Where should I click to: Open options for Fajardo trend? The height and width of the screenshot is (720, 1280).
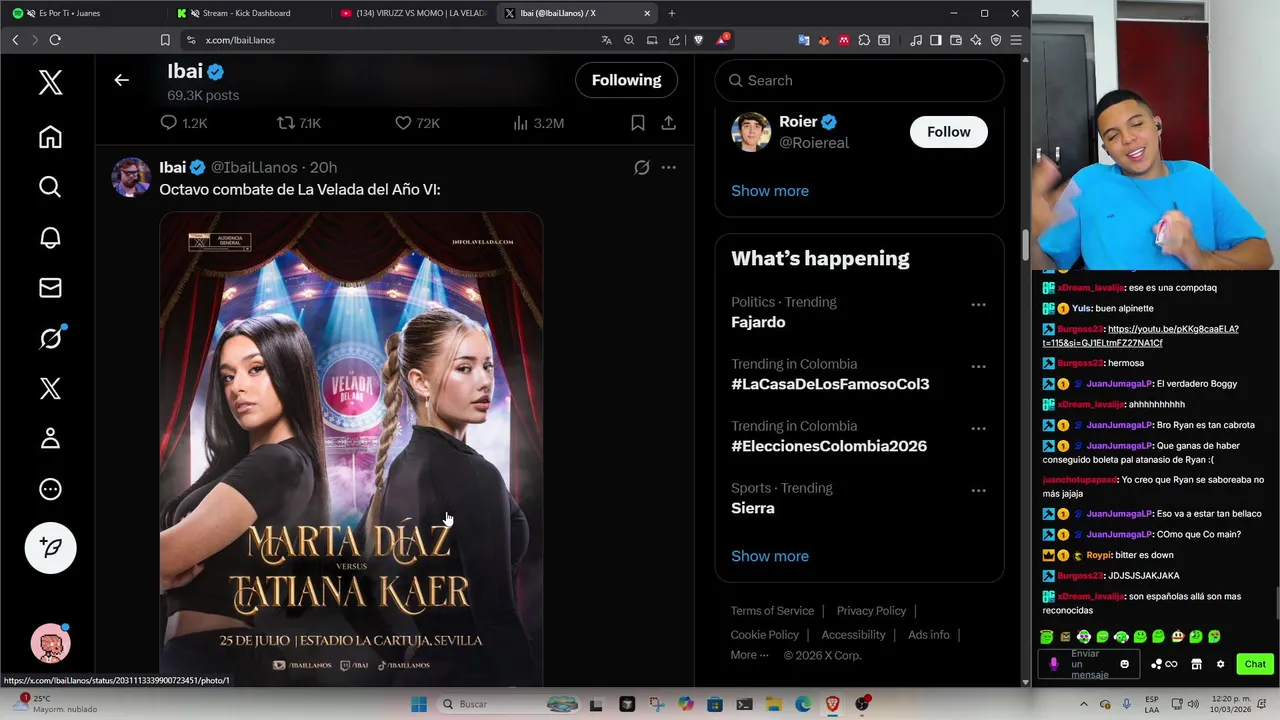tap(978, 304)
